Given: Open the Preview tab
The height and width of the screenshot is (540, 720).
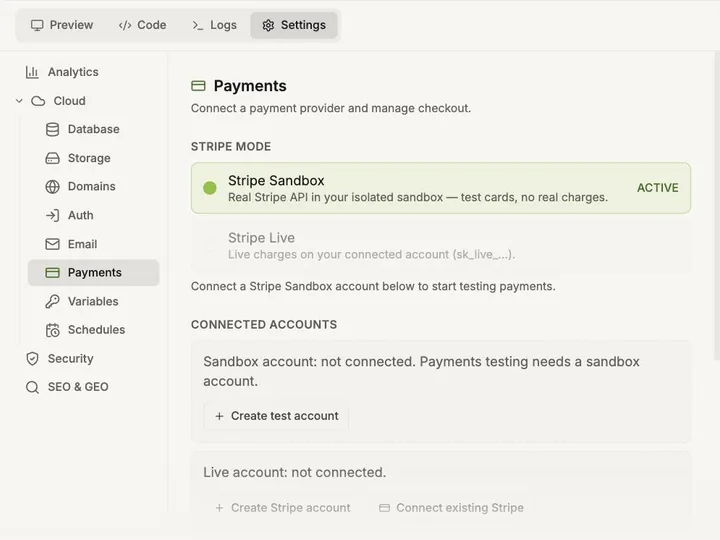Looking at the screenshot, I should pyautogui.click(x=62, y=25).
